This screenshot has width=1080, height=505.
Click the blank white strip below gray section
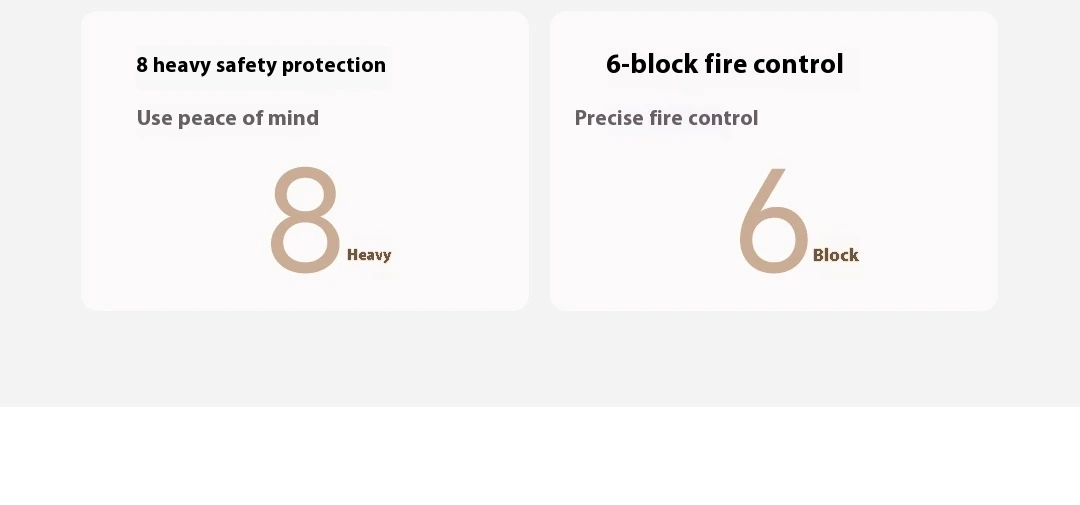tap(540, 455)
